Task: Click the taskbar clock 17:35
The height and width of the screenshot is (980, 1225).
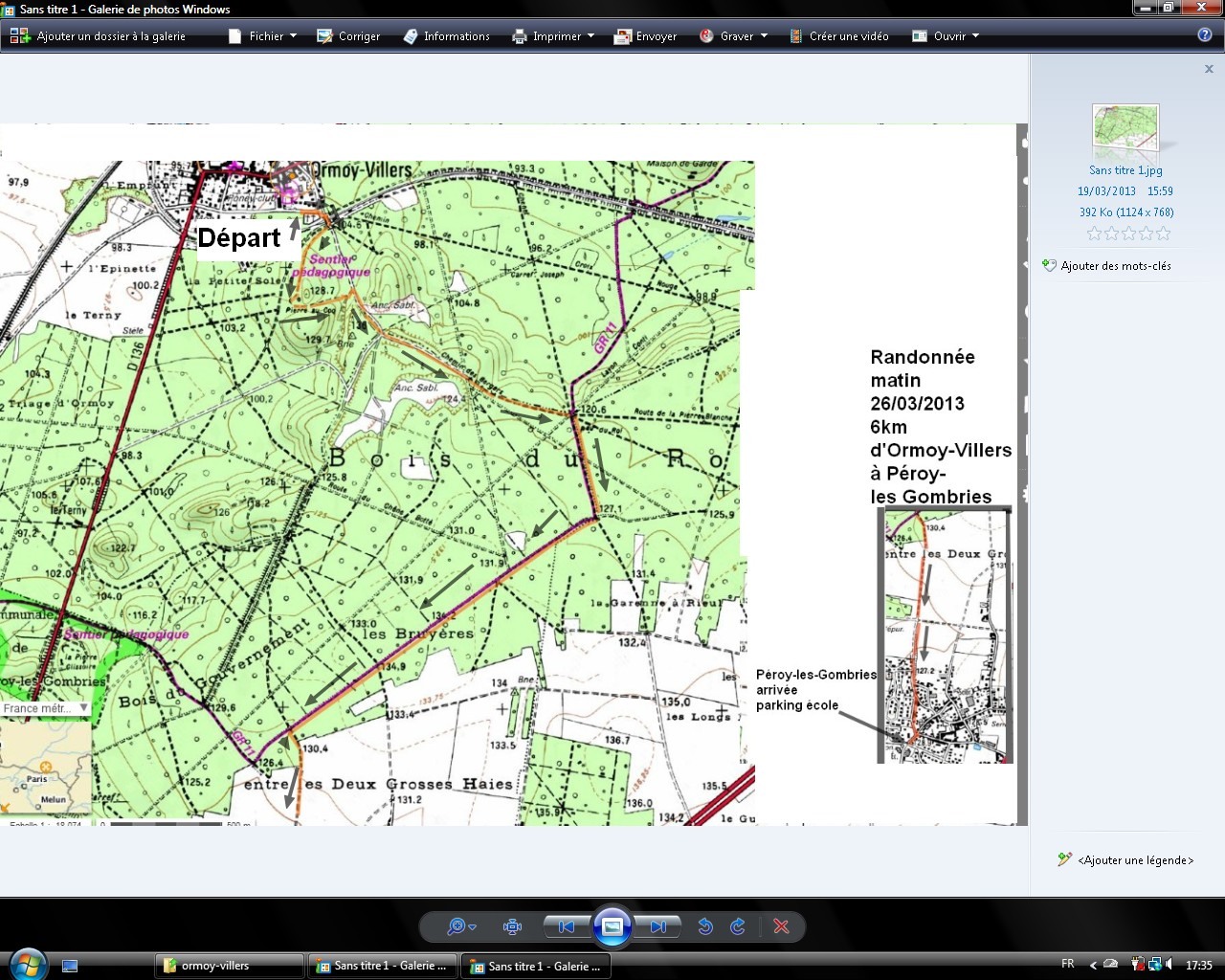Action: pos(1199,965)
